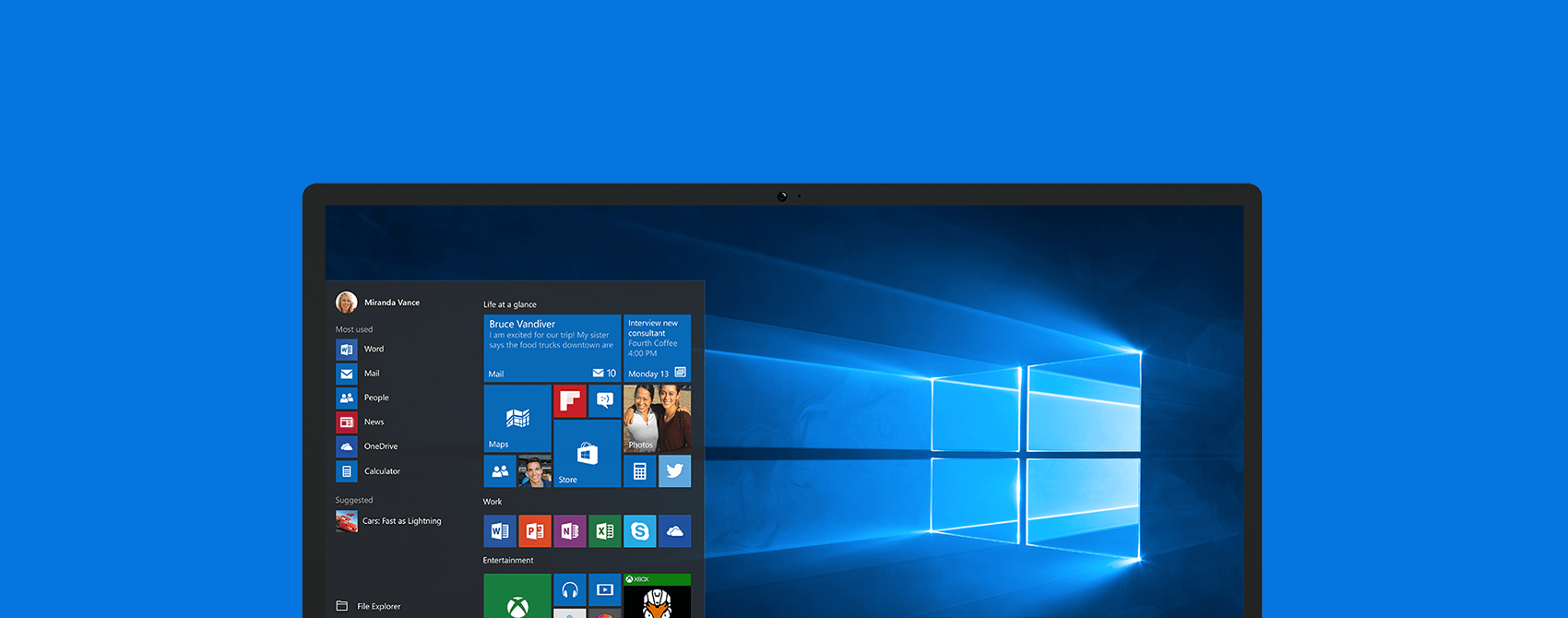This screenshot has width=1568, height=618.
Task: Open the Calendar tile showing Monday 13
Action: click(658, 348)
